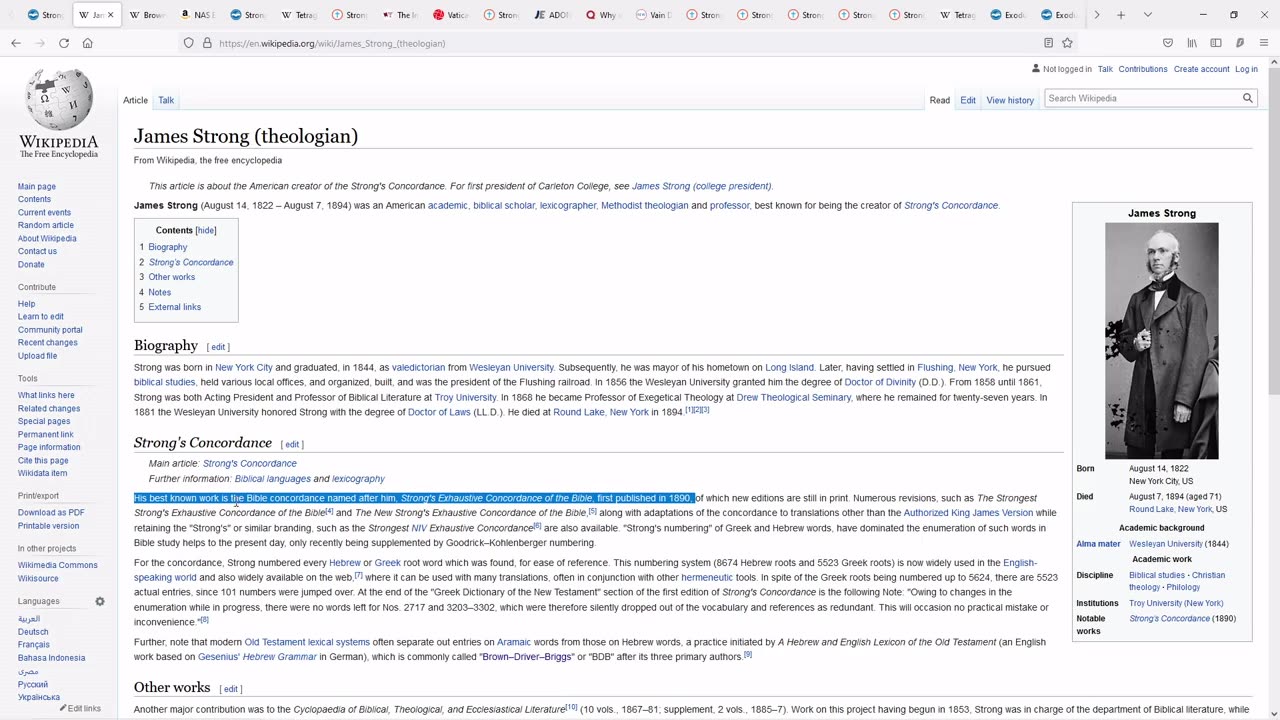This screenshot has height=720, width=1280.
Task: Open the Firefox hamburger menu
Action: 1264,43
